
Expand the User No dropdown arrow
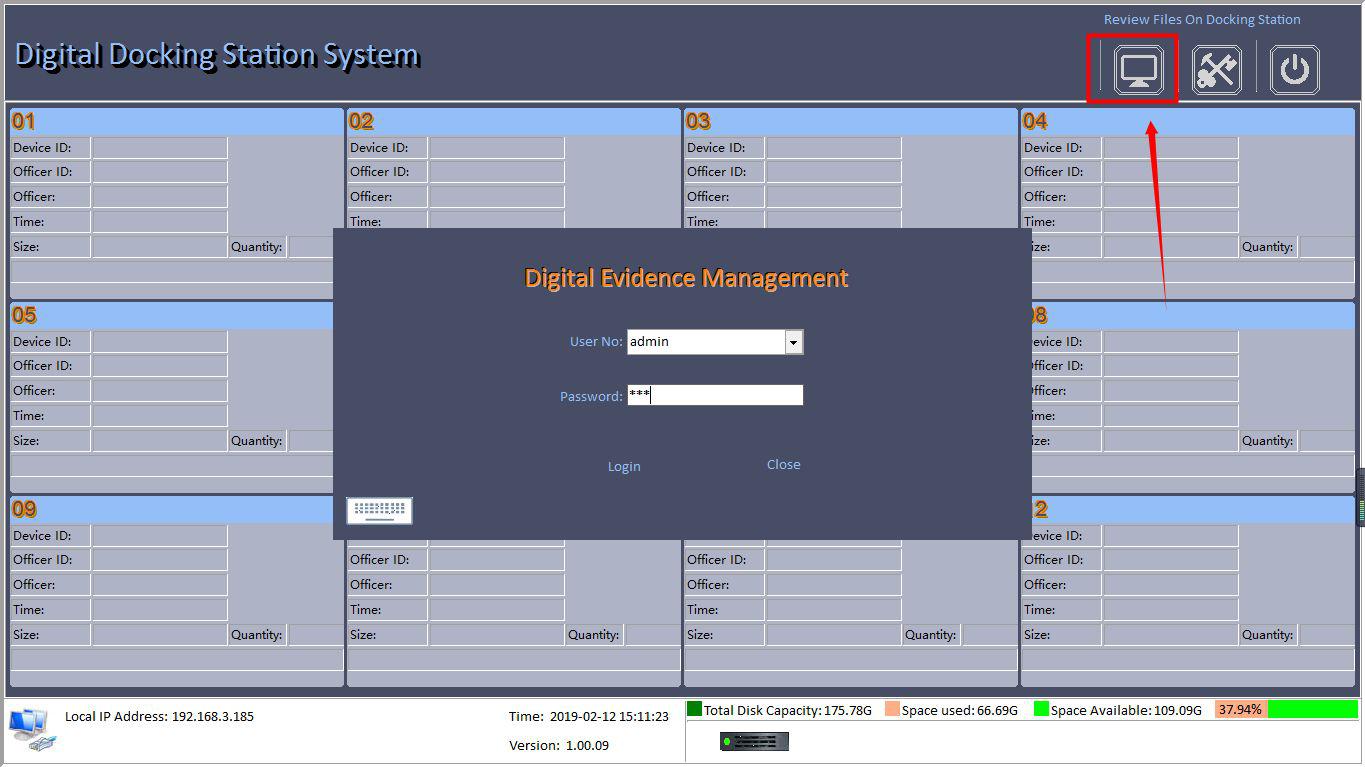click(x=793, y=342)
